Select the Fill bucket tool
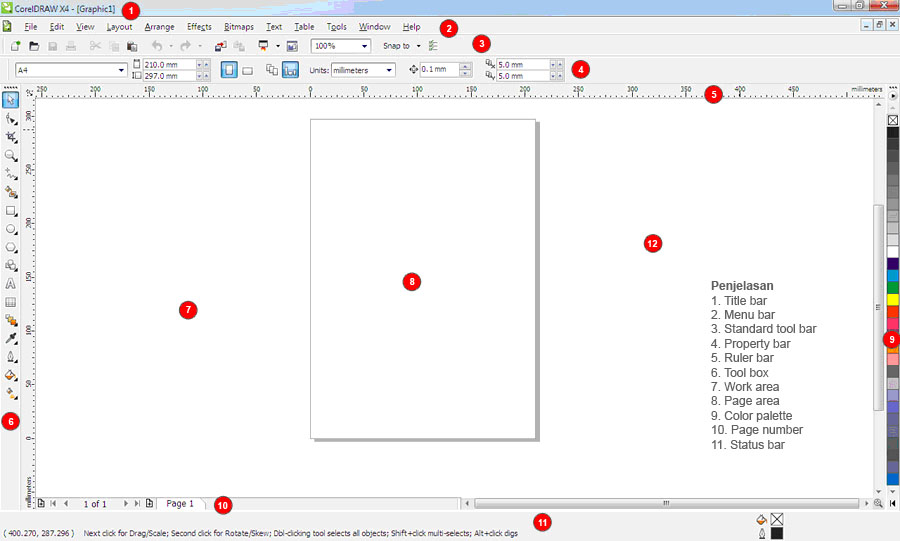900x541 pixels. click(x=10, y=375)
